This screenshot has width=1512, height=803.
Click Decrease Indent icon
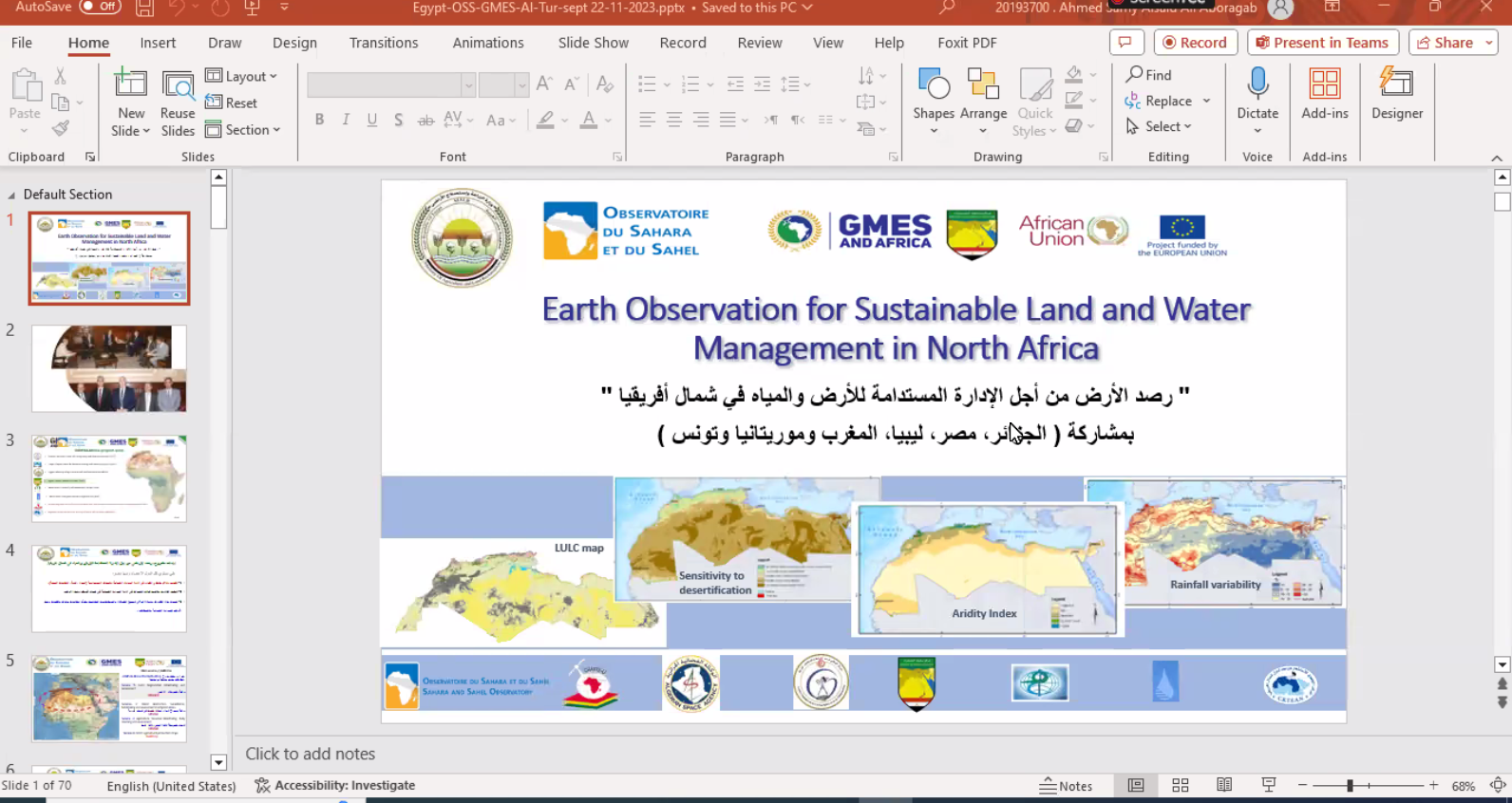pyautogui.click(x=735, y=84)
